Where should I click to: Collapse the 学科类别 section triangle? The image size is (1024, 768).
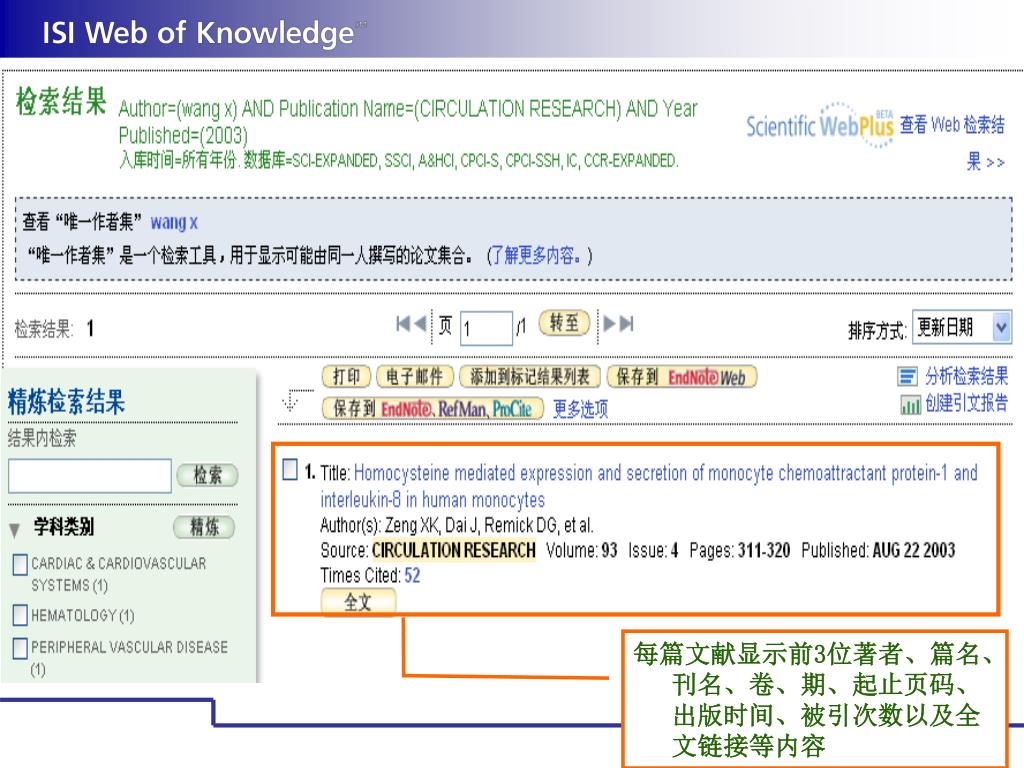(x=14, y=530)
